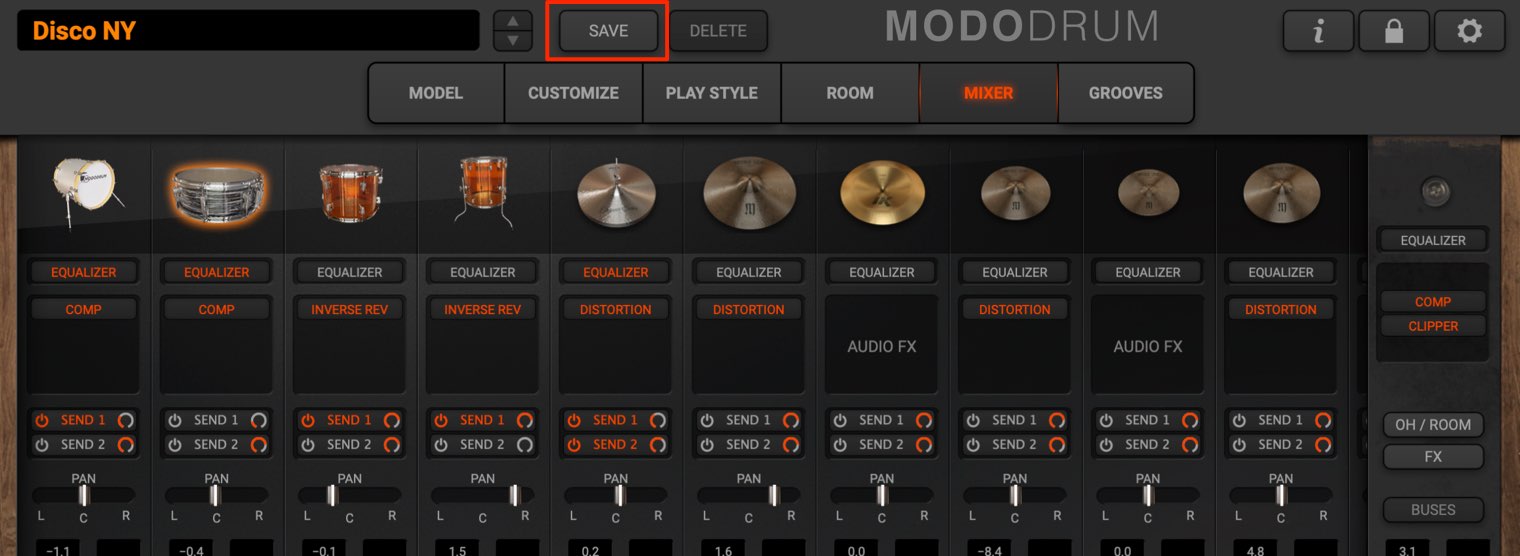The height and width of the screenshot is (556, 1520).
Task: Click the ride cymbal pan slider
Action: [x=749, y=495]
